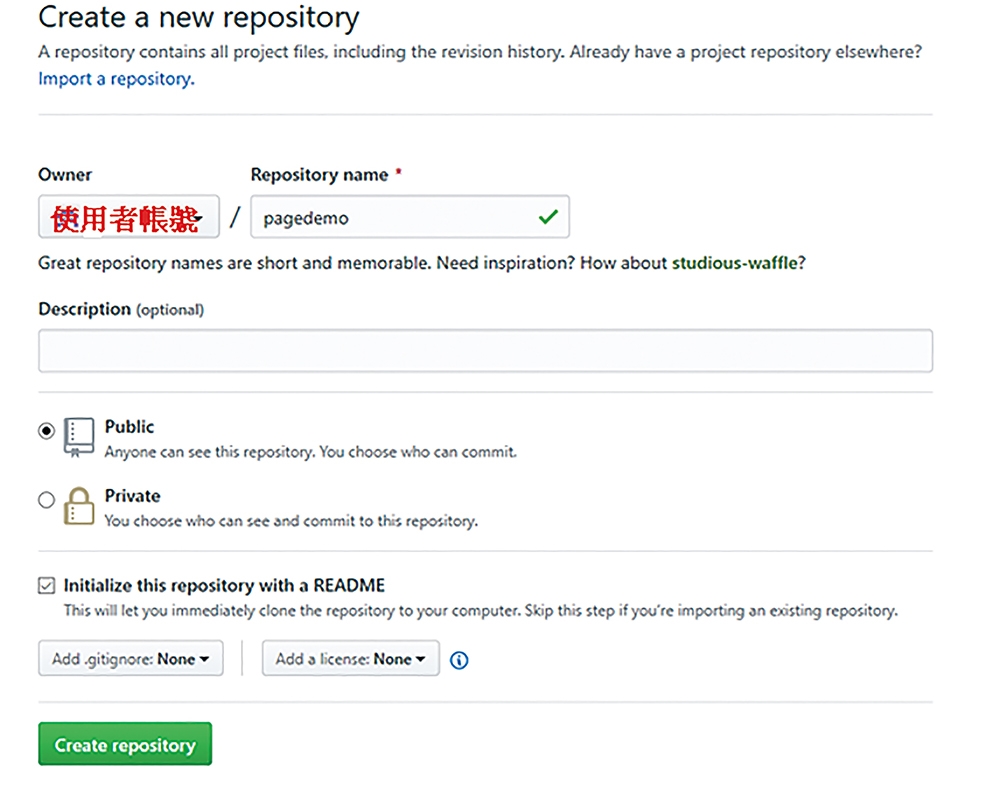1000x788 pixels.
Task: Click the Create repository button
Action: click(125, 743)
